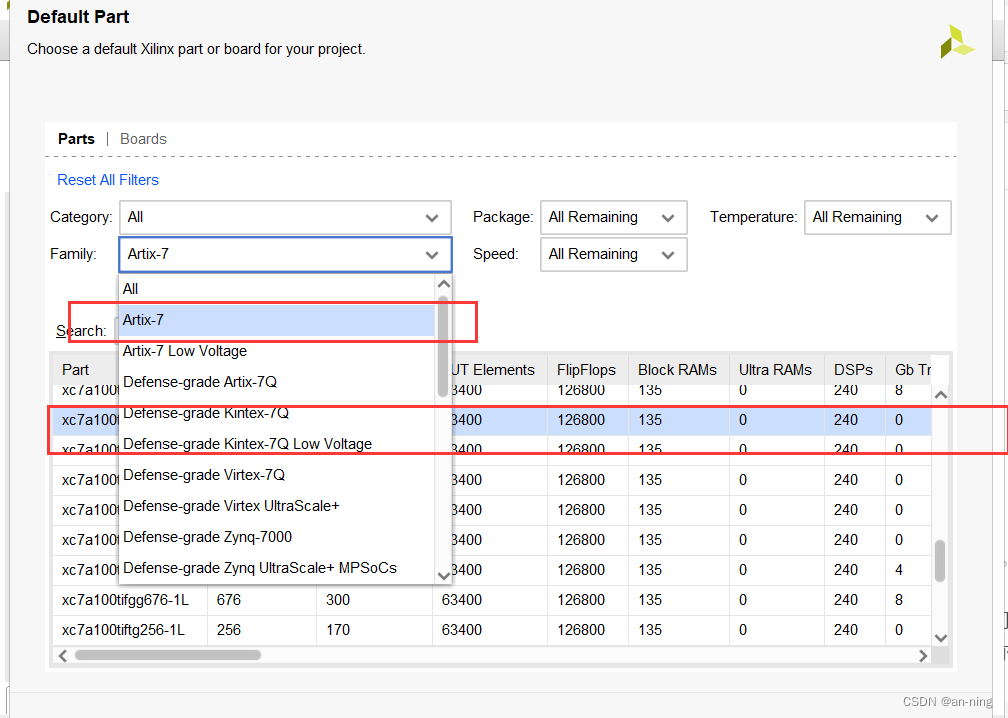This screenshot has width=1008, height=718.
Task: Choose Defense-grade Virtex UltraScale+ option
Action: pyautogui.click(x=277, y=506)
